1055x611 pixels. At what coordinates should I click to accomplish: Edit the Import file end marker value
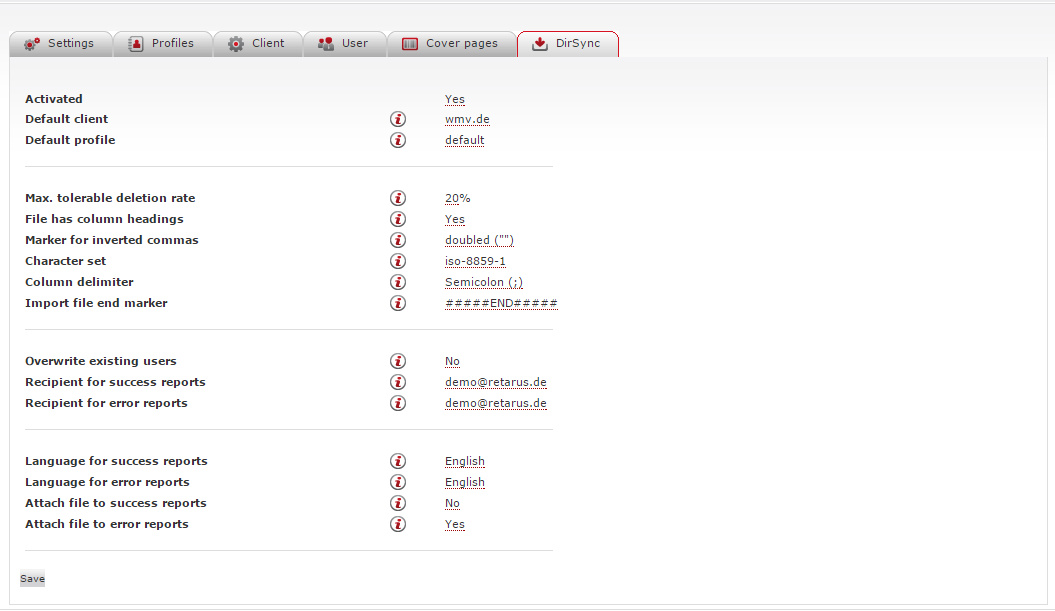(501, 303)
